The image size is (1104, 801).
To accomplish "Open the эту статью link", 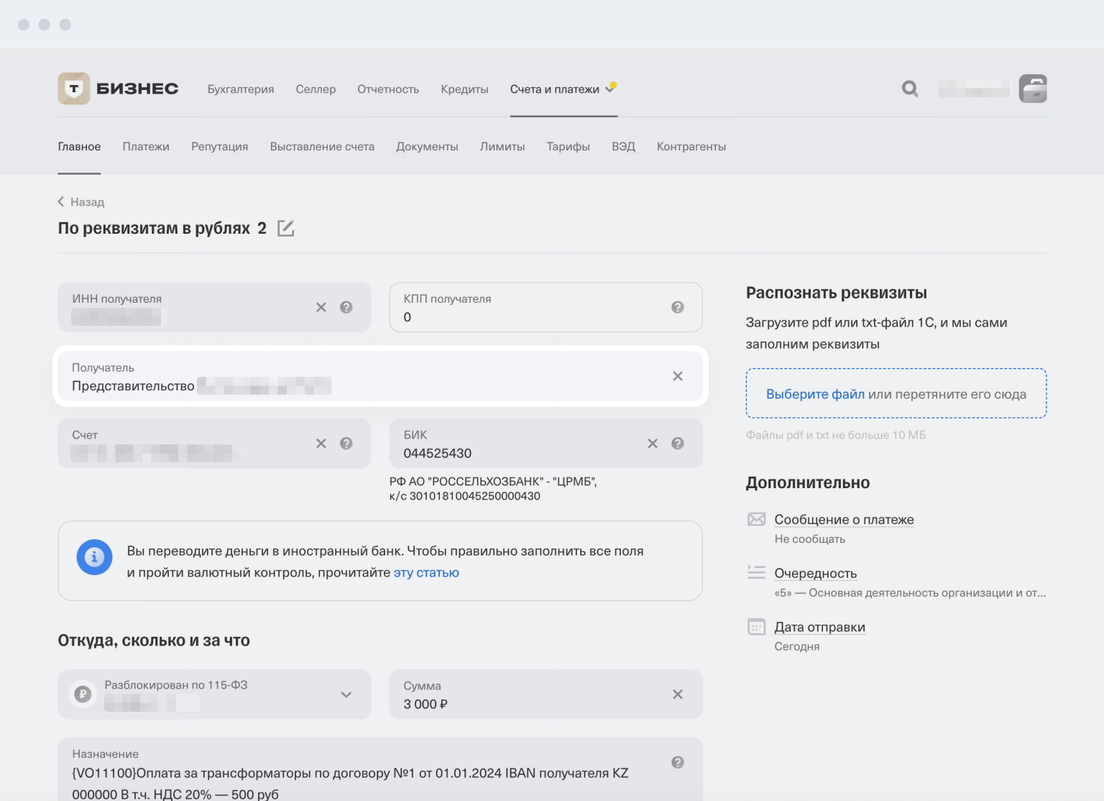I will coord(426,573).
